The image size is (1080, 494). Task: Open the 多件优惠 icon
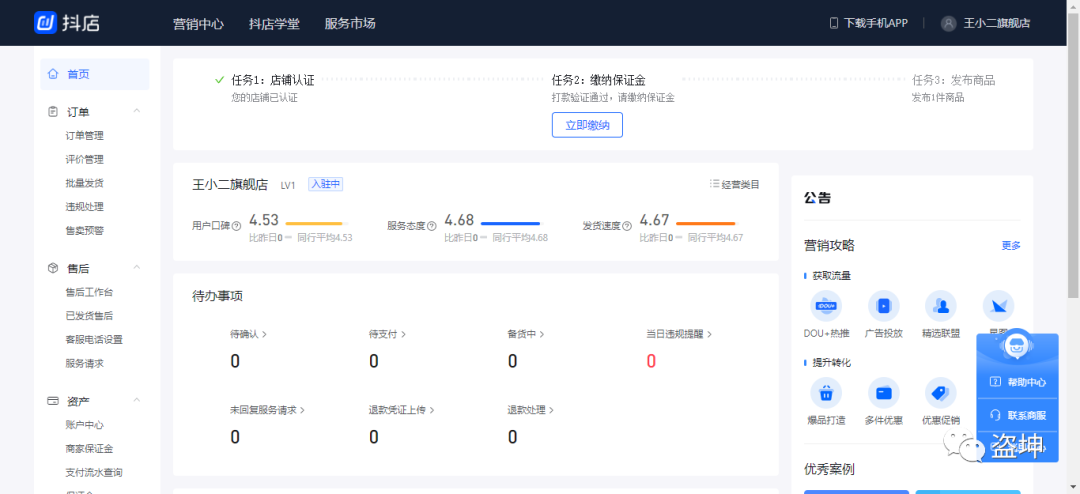point(883,393)
